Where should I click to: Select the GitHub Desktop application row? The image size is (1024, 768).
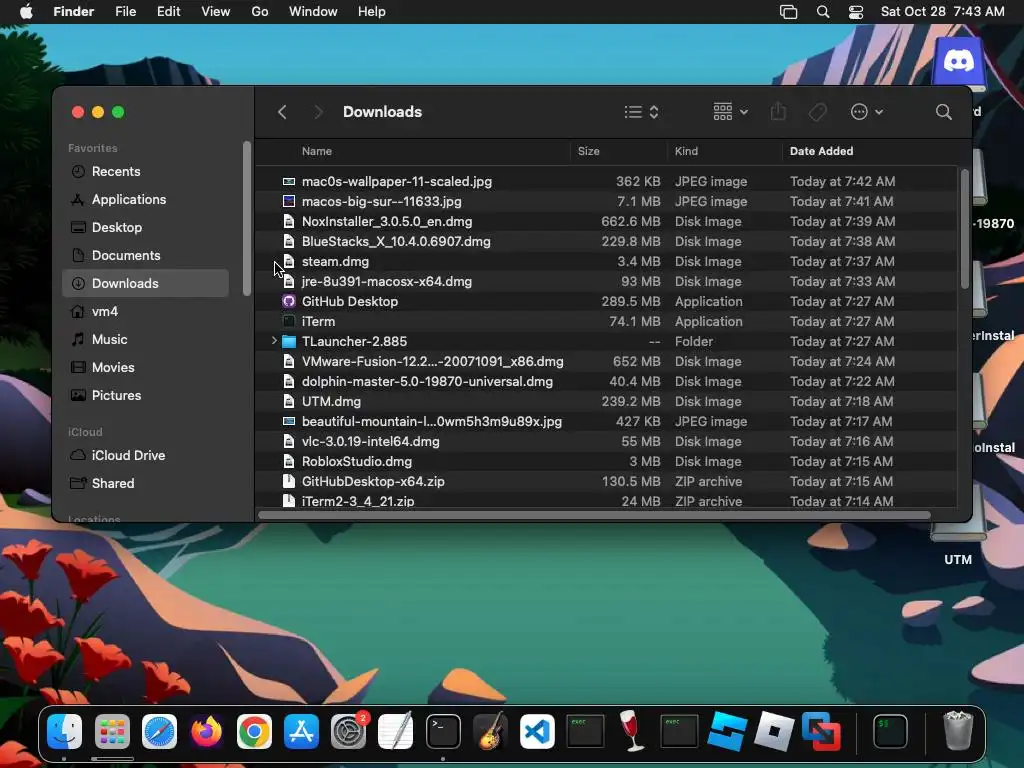[x=607, y=301]
